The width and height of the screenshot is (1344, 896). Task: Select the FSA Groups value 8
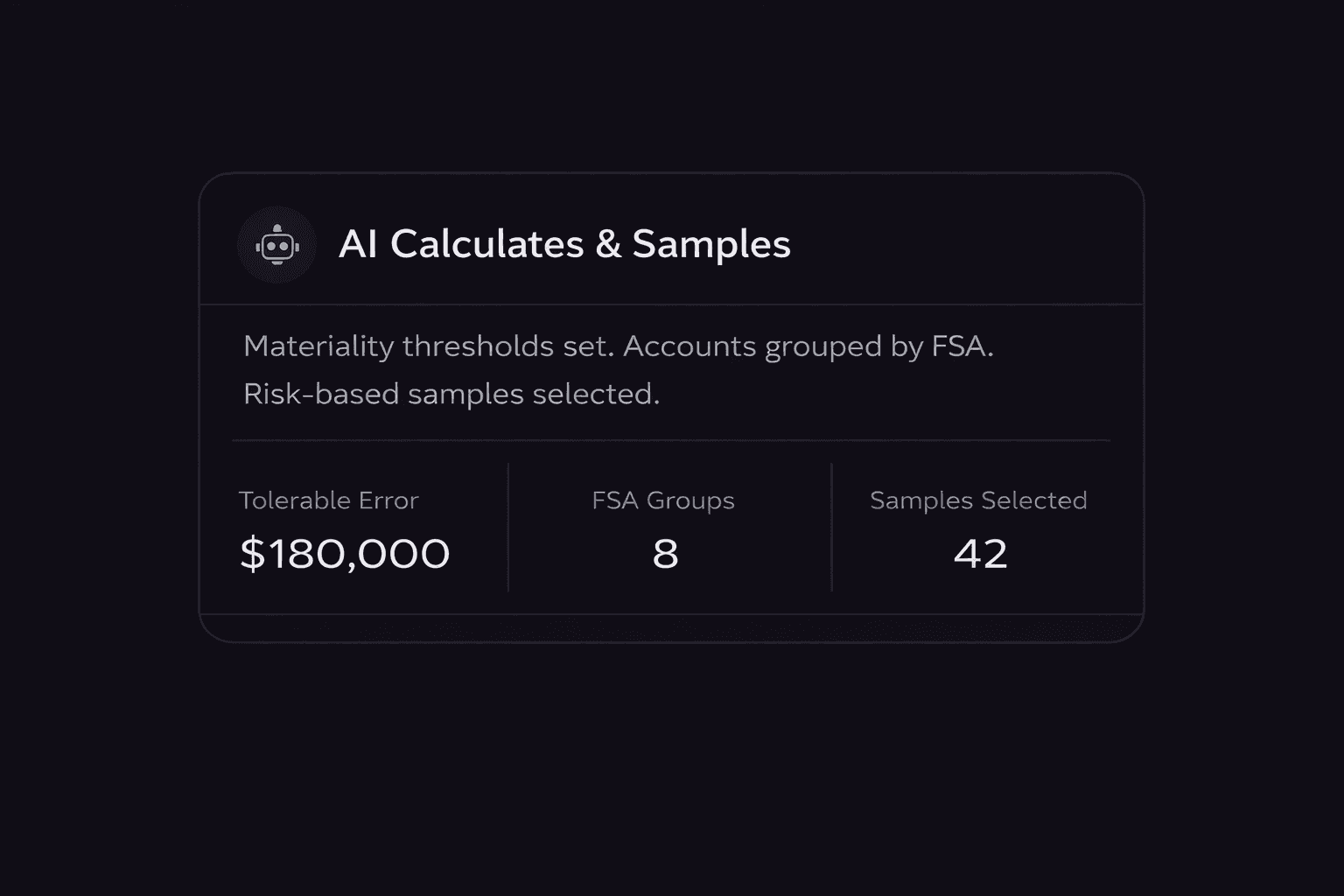coord(665,554)
